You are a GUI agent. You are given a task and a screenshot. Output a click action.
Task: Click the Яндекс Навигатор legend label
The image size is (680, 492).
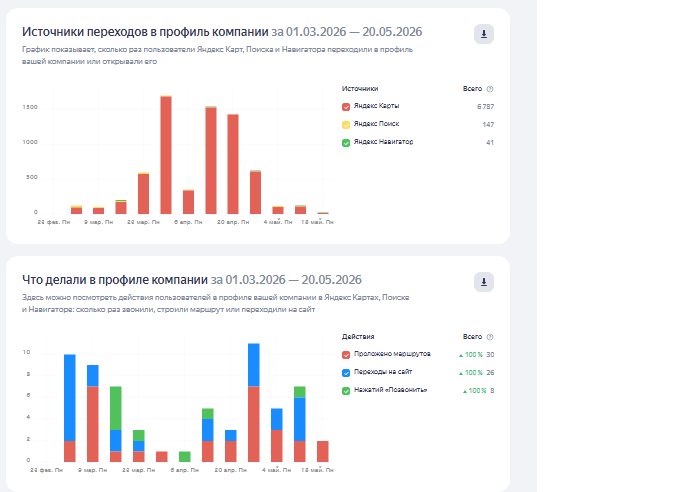(x=383, y=142)
